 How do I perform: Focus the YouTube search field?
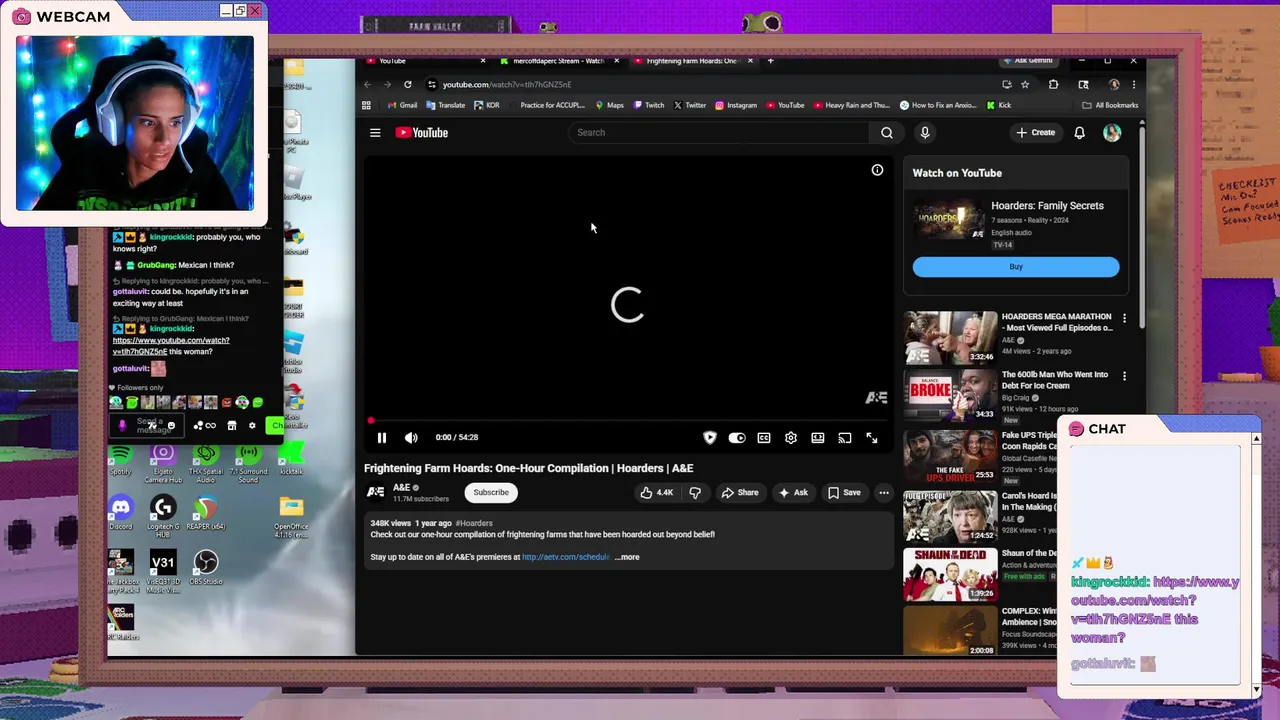coord(720,132)
